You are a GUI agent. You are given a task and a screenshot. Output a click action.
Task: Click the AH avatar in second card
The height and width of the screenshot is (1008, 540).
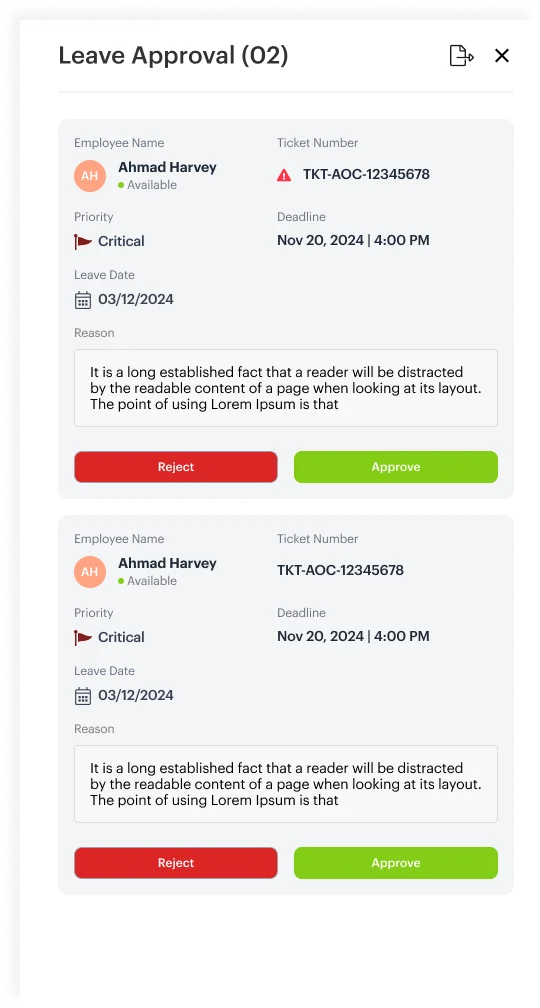tap(90, 572)
